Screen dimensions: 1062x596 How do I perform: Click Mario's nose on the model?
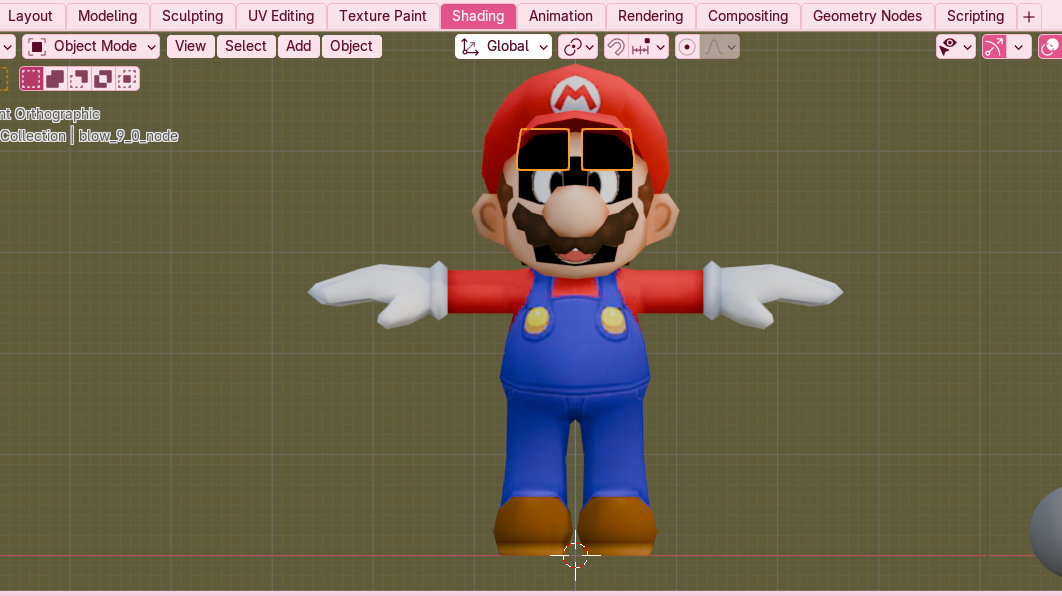pyautogui.click(x=576, y=209)
